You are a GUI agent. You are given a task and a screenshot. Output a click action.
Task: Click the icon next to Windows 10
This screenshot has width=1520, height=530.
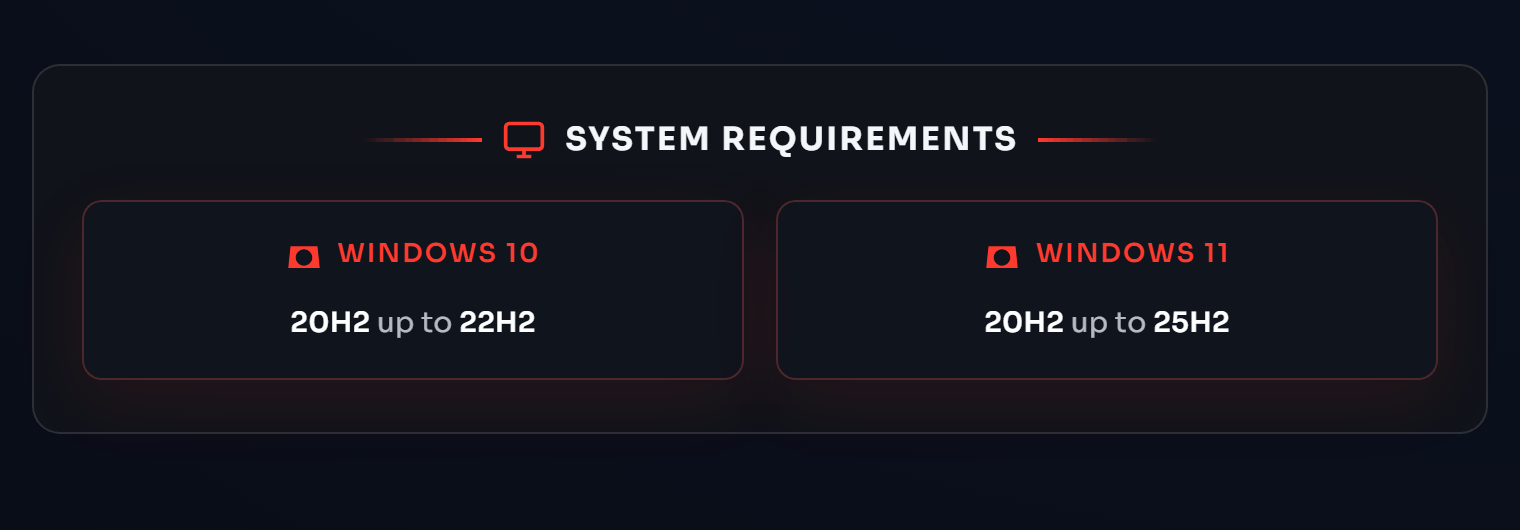pos(304,257)
